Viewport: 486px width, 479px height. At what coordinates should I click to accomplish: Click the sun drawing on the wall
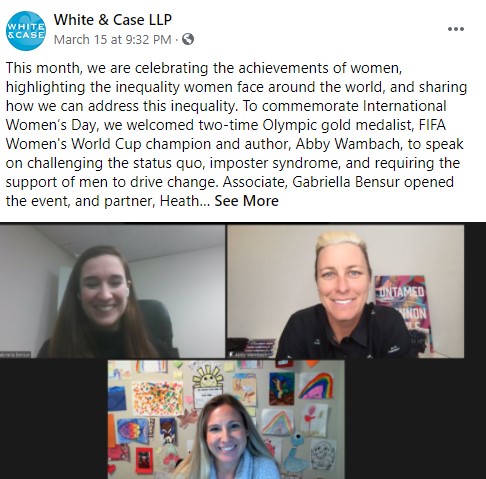(x=208, y=377)
